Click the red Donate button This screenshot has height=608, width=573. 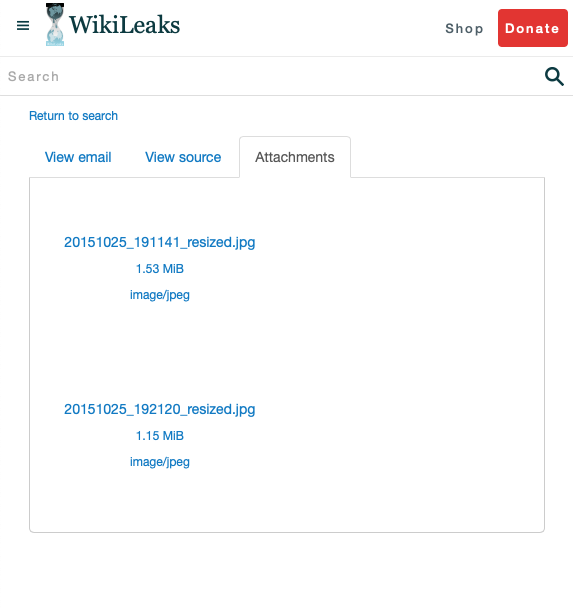(533, 28)
